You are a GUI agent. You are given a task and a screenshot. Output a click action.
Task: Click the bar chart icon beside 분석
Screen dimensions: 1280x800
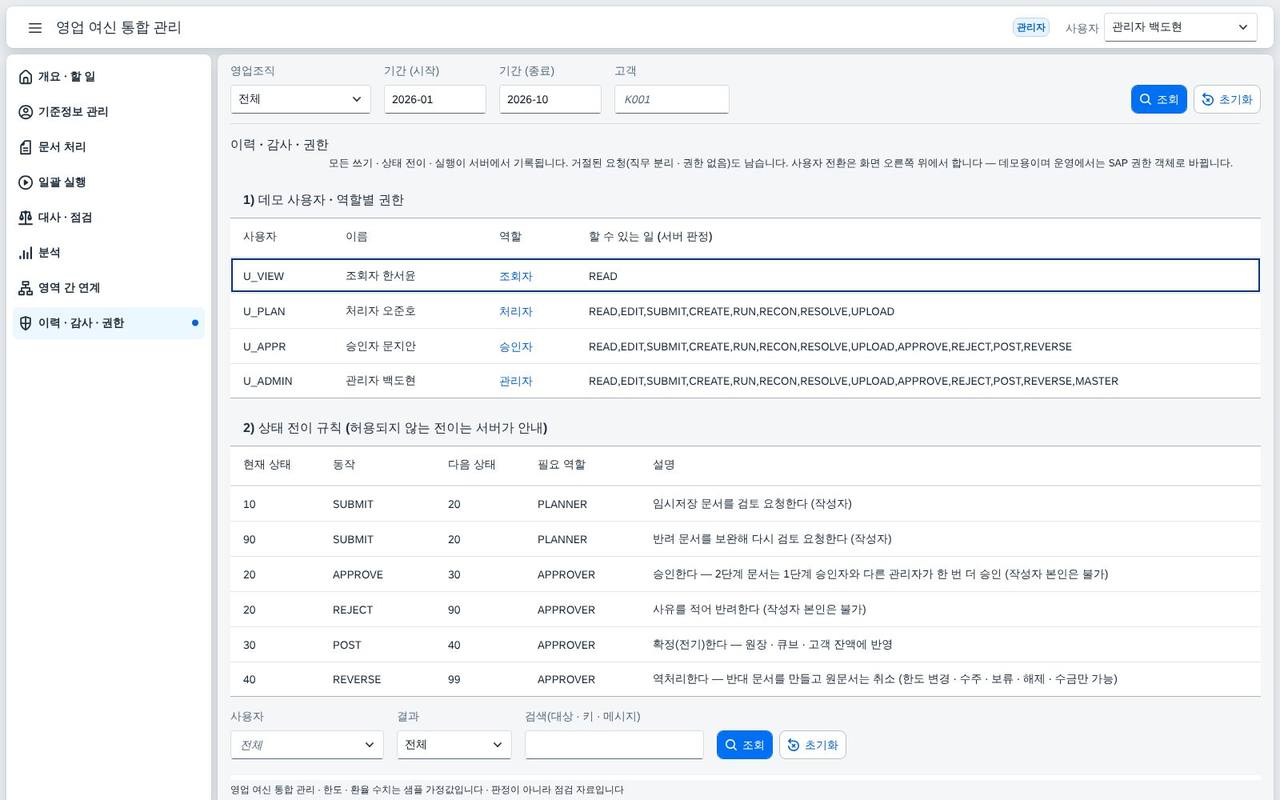(26, 253)
